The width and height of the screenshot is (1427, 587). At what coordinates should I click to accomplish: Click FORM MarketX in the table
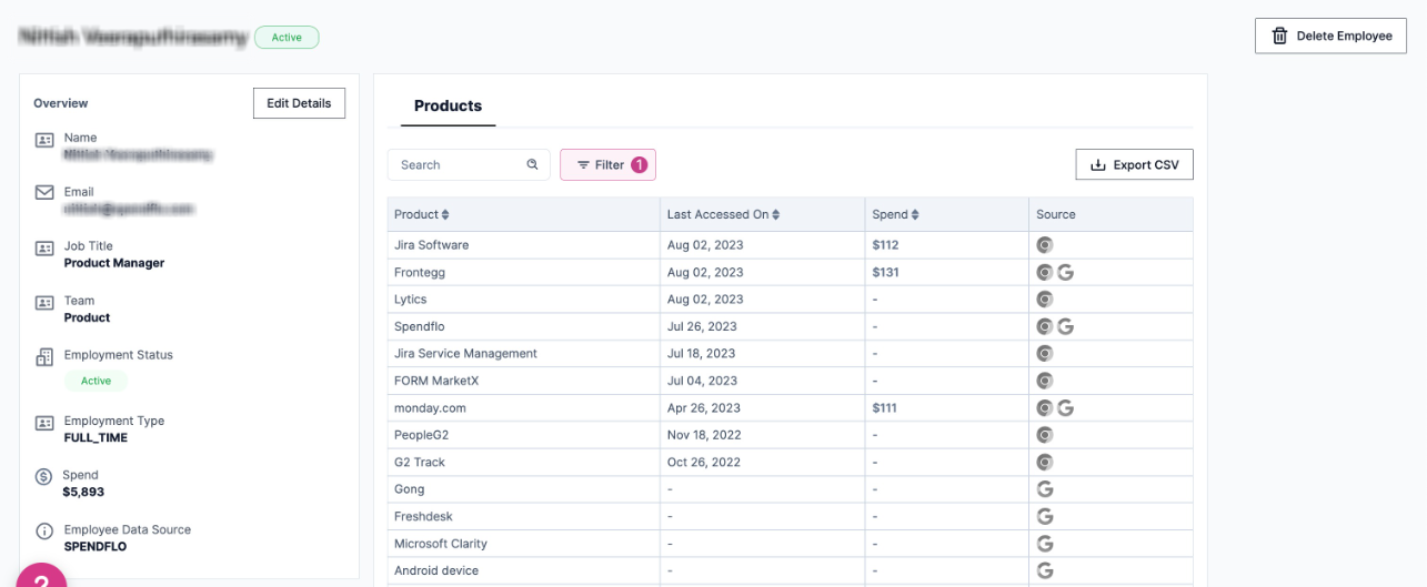[437, 380]
